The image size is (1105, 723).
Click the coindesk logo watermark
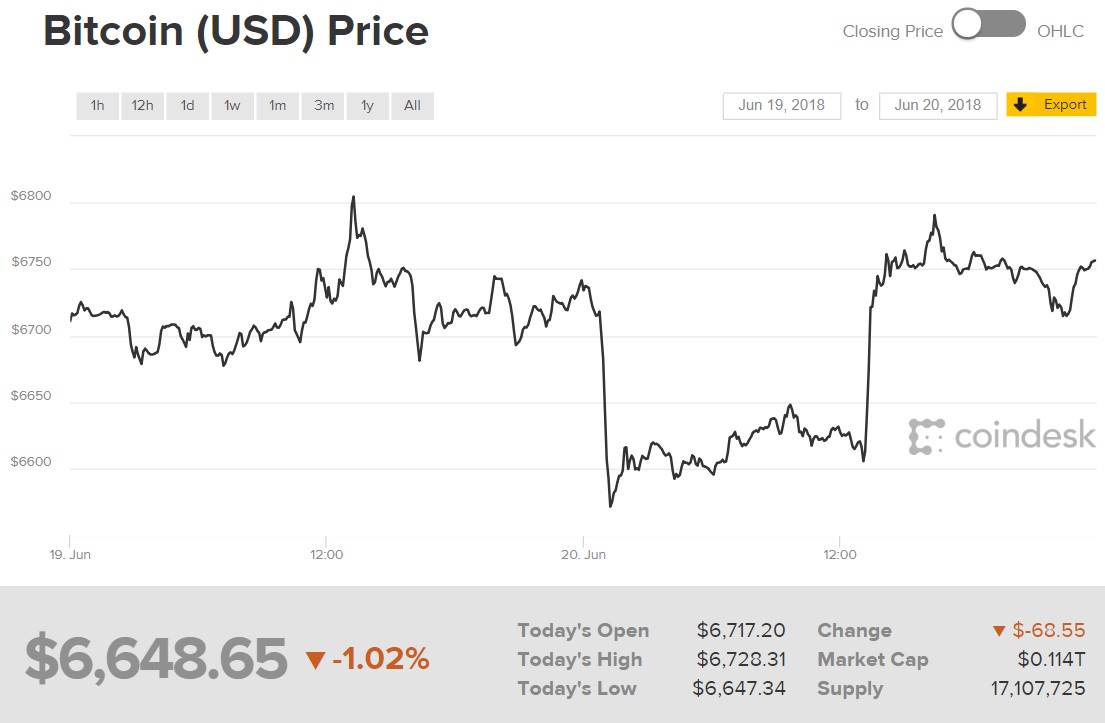click(1002, 436)
